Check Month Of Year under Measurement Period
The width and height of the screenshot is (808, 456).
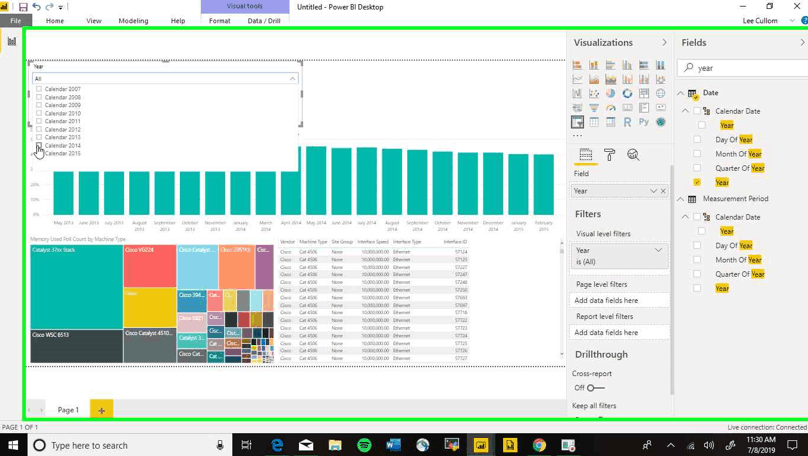697,260
